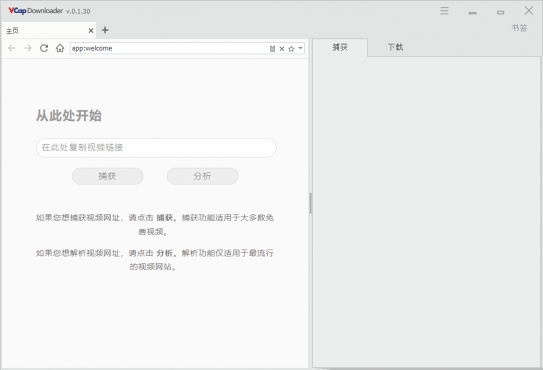The height and width of the screenshot is (370, 543).
Task: Bookmark the page with the star icon
Action: [x=291, y=49]
